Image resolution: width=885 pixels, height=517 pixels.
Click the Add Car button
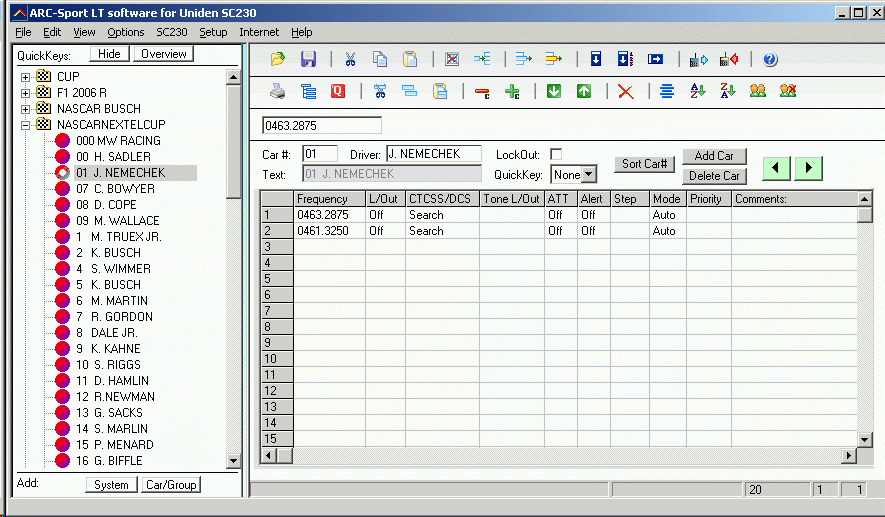(x=714, y=156)
